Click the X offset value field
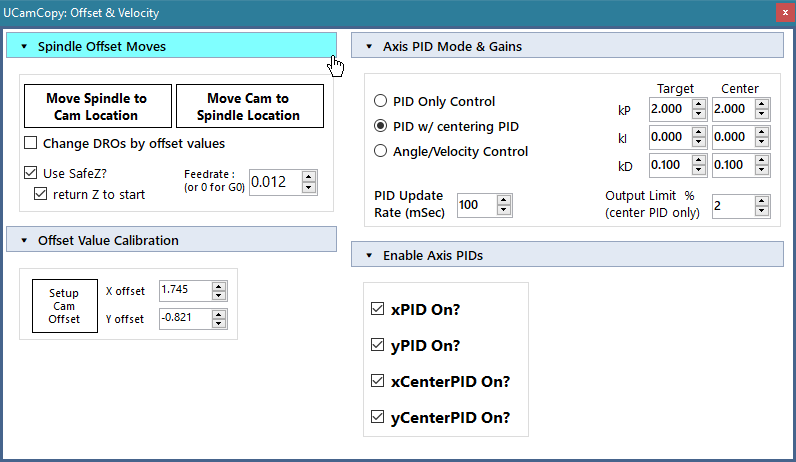 pyautogui.click(x=185, y=290)
